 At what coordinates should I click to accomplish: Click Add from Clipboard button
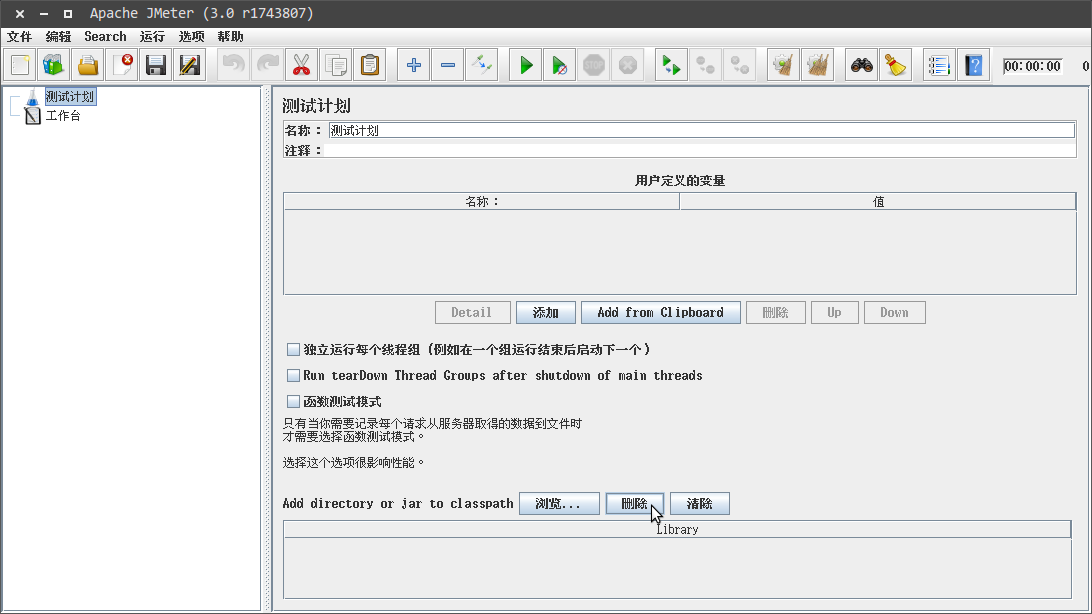tap(660, 313)
